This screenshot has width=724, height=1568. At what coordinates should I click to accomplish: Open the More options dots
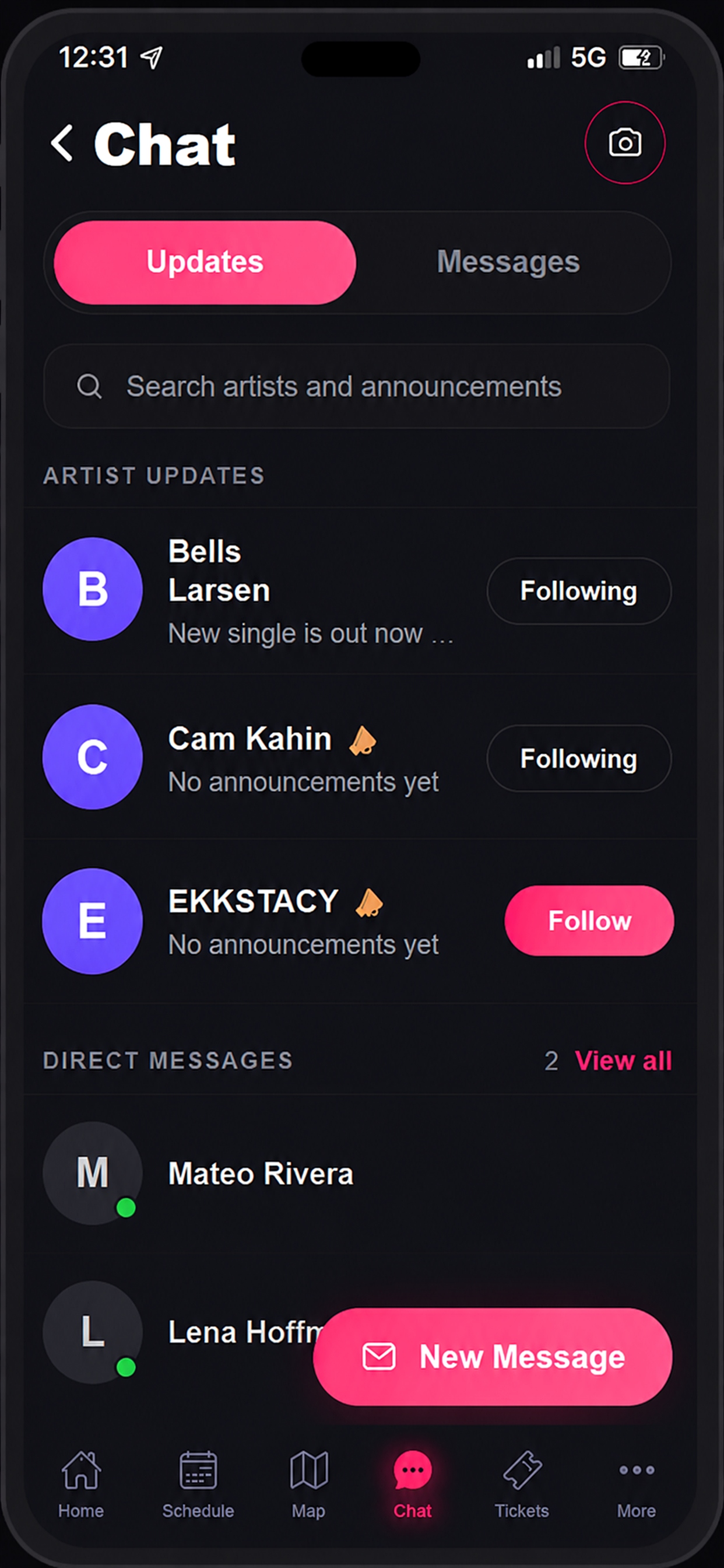point(637,1469)
